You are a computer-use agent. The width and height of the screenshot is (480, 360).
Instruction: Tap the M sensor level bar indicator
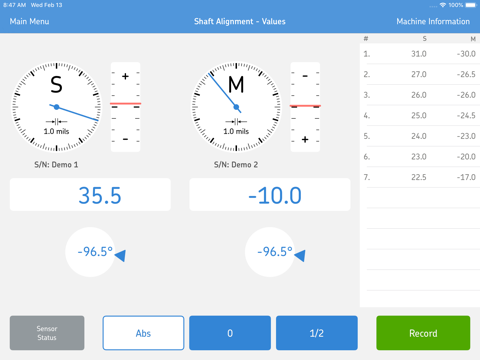coord(305,107)
